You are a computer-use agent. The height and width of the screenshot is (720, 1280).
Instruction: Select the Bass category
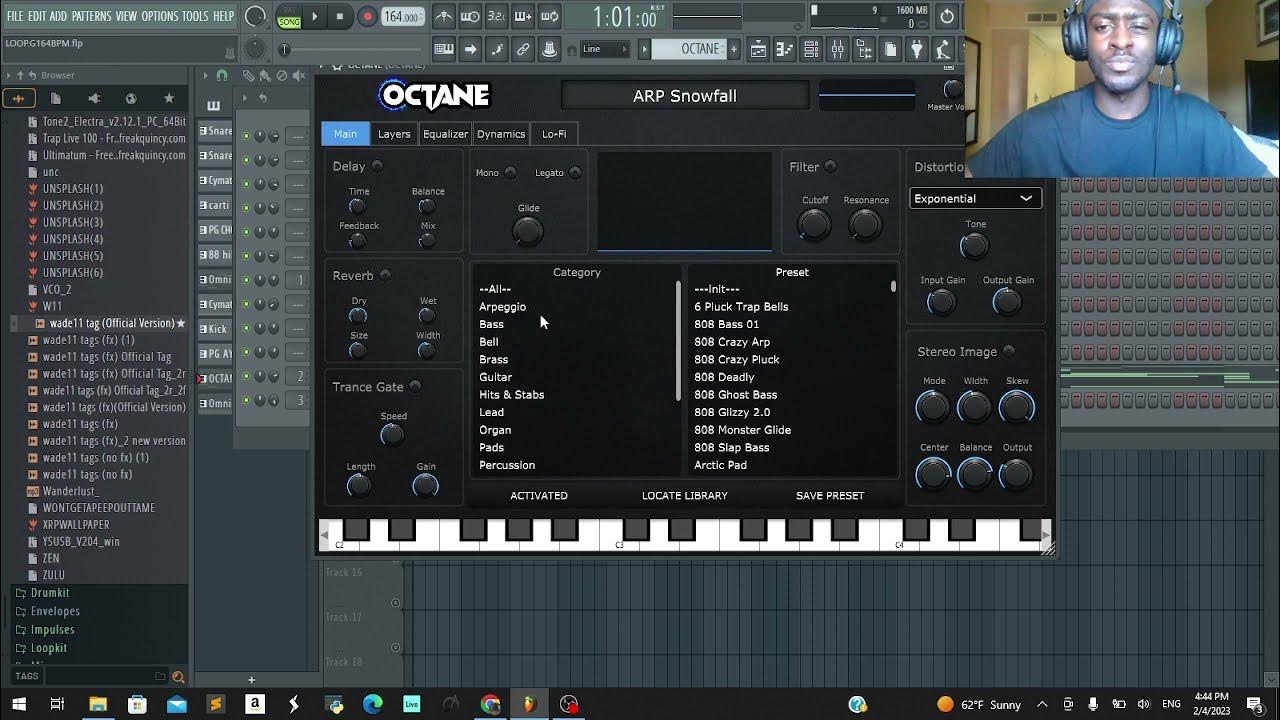pos(491,324)
